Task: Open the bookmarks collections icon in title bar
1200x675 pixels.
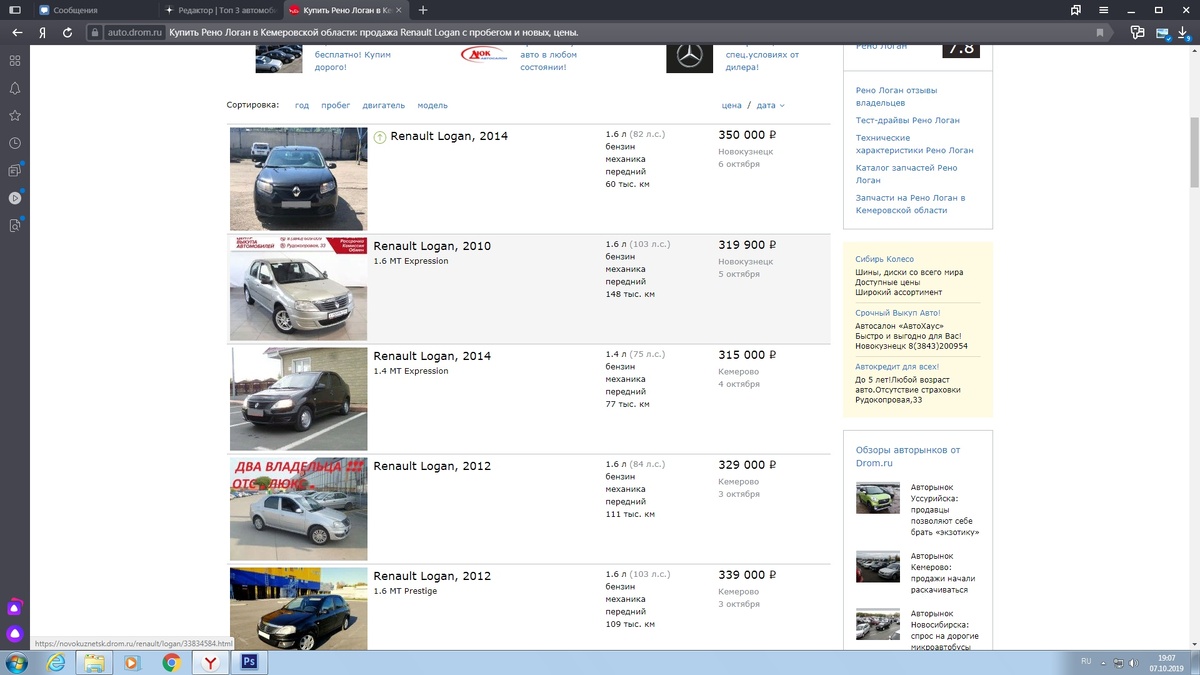Action: pyautogui.click(x=1076, y=9)
